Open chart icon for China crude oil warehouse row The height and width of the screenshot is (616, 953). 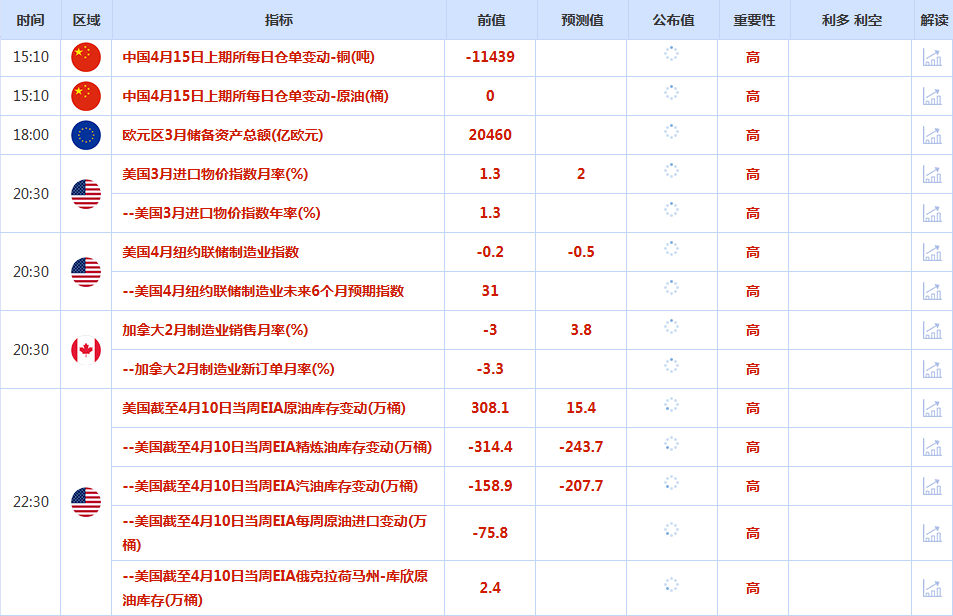coord(932,97)
